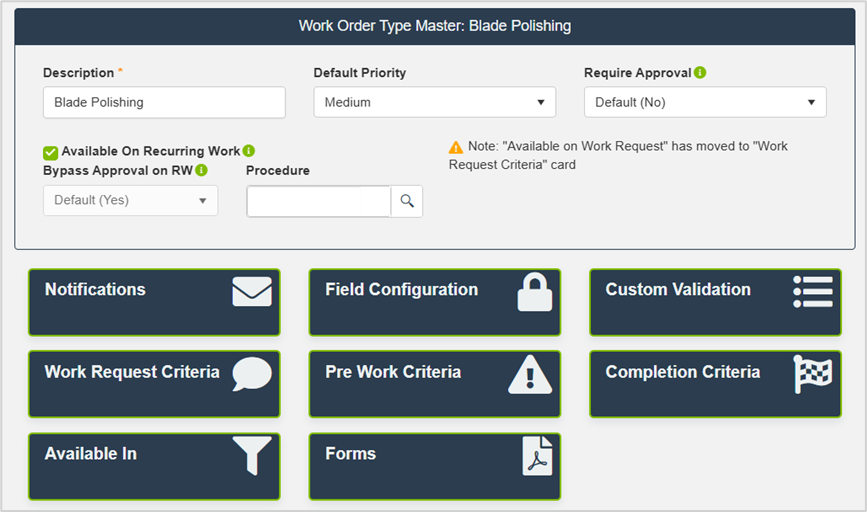Click the Procedure input field

pos(318,201)
